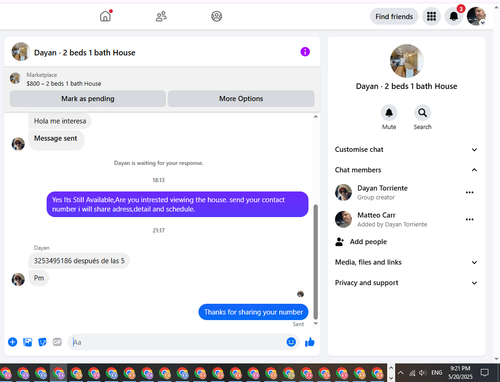Click the 'Pm' message bubble
Screen dimensions: 500x382
39,278
